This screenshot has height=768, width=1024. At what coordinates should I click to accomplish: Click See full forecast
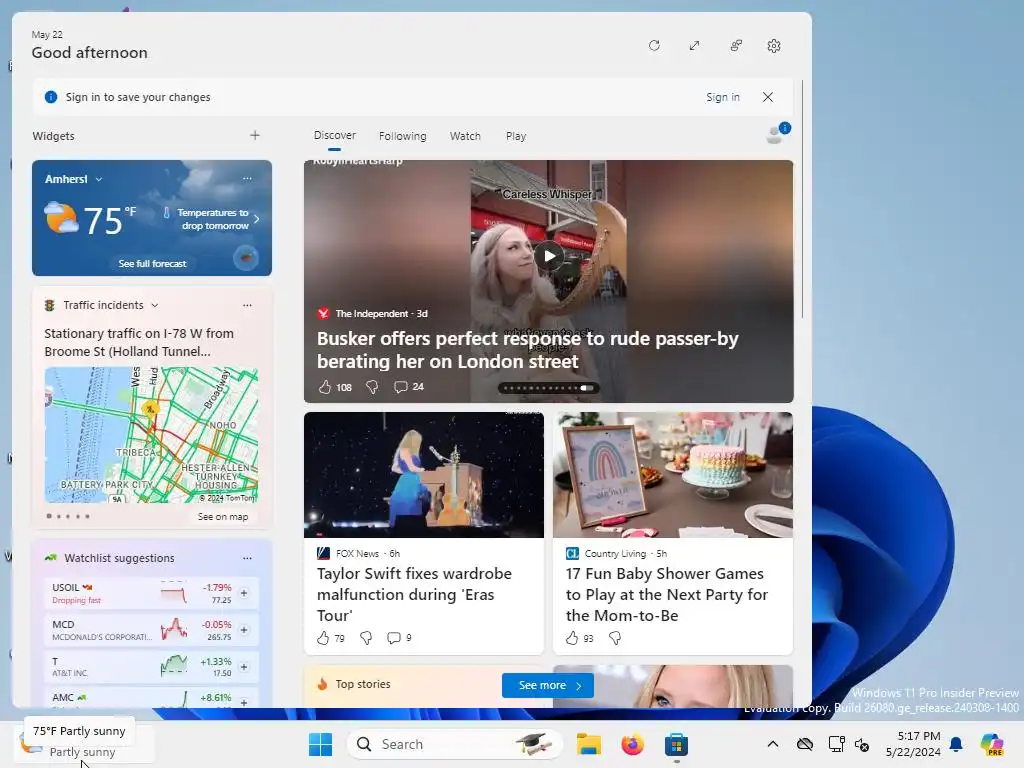[x=152, y=263]
